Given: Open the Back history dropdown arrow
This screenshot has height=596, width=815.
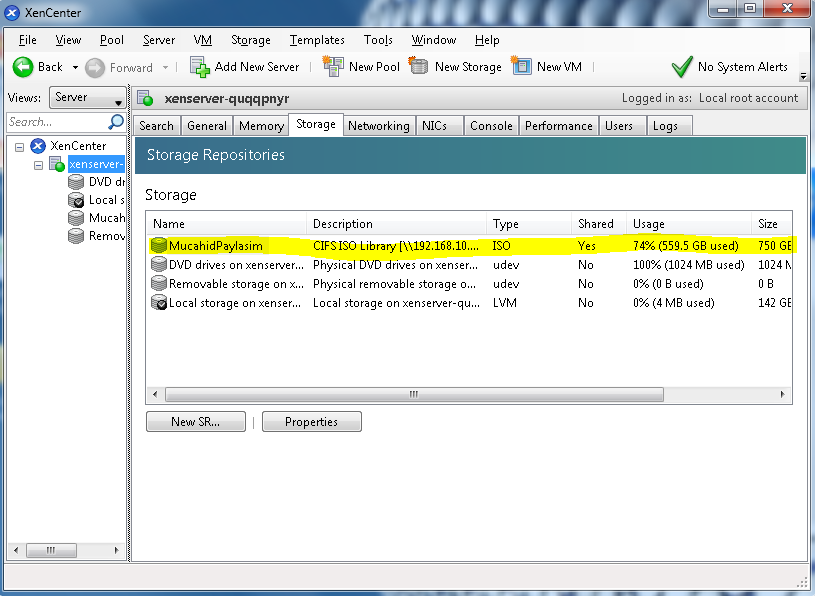Looking at the screenshot, I should (75, 68).
